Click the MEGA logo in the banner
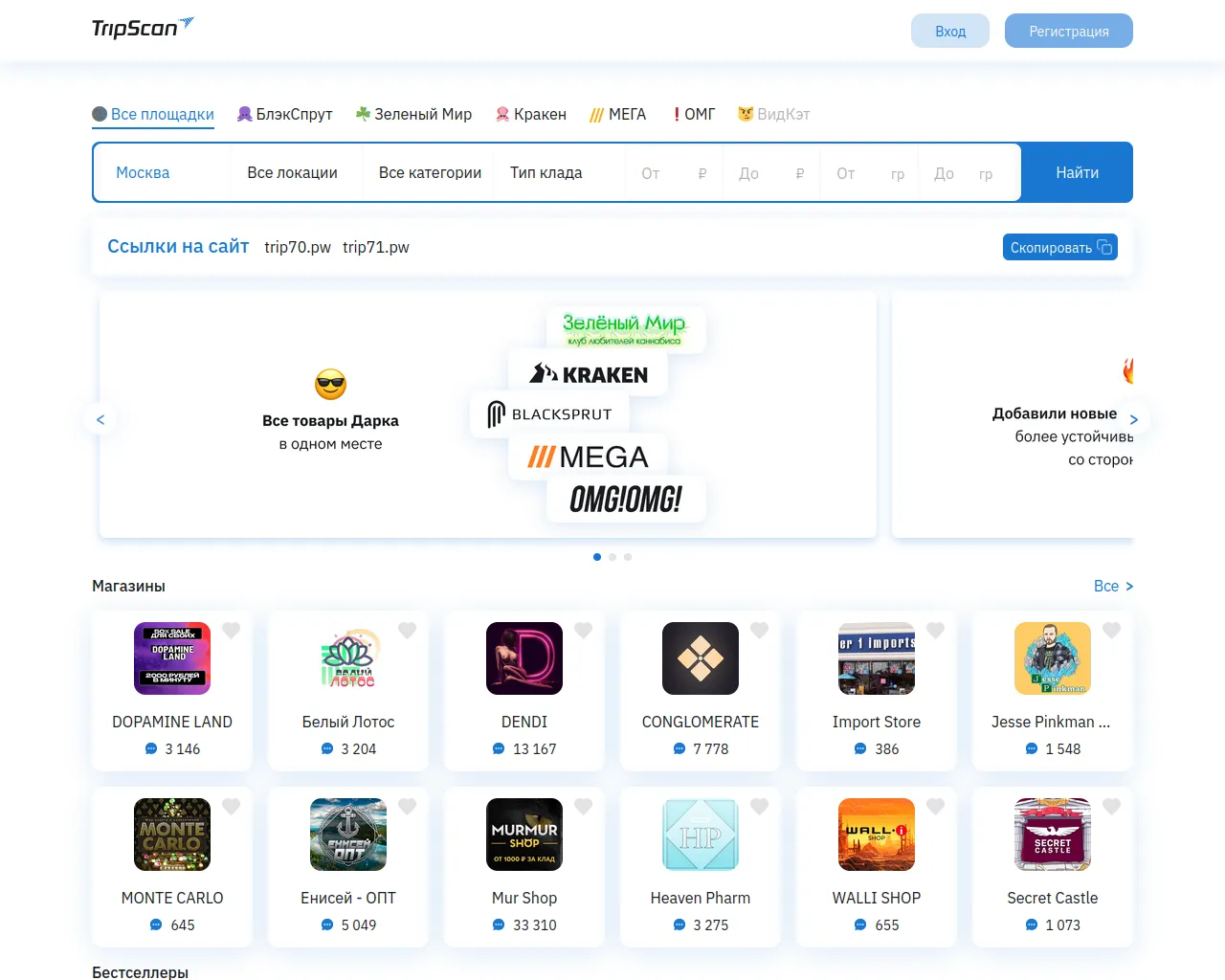 click(588, 457)
